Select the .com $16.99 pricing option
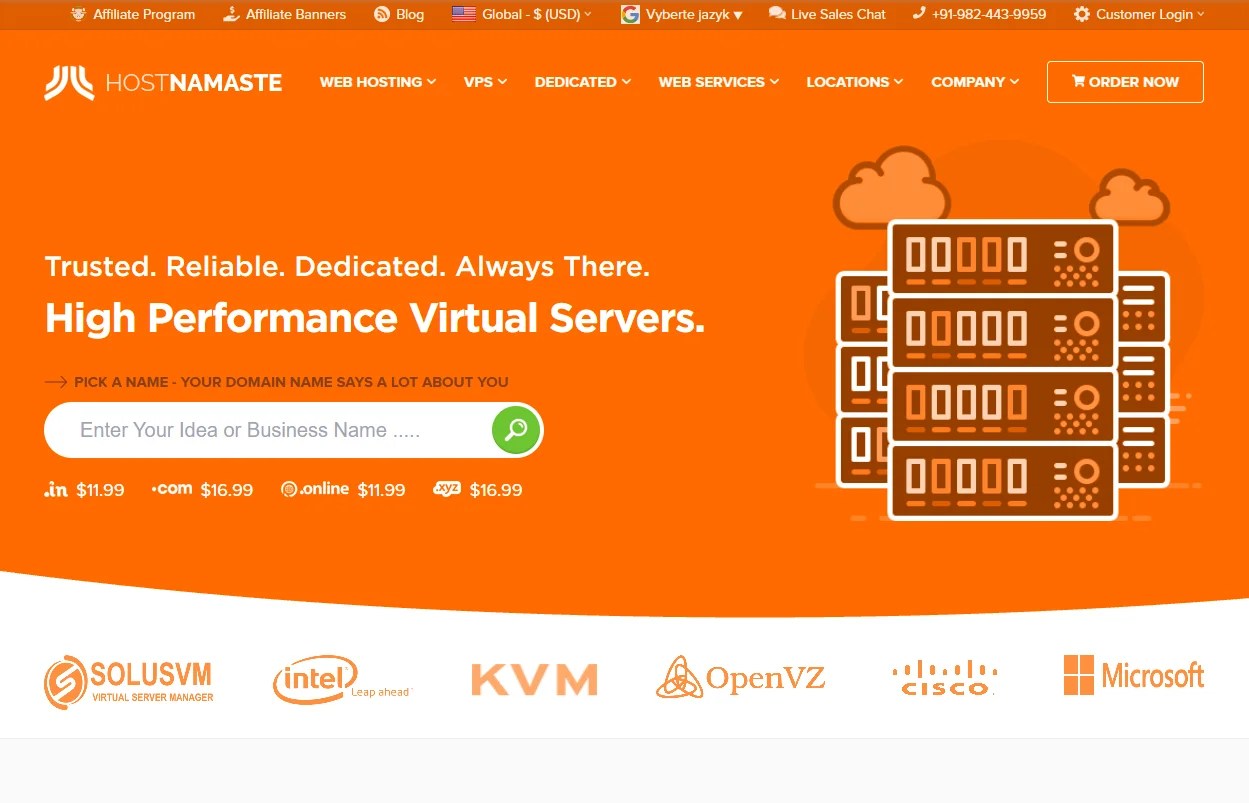The width and height of the screenshot is (1249, 803). coord(202,489)
